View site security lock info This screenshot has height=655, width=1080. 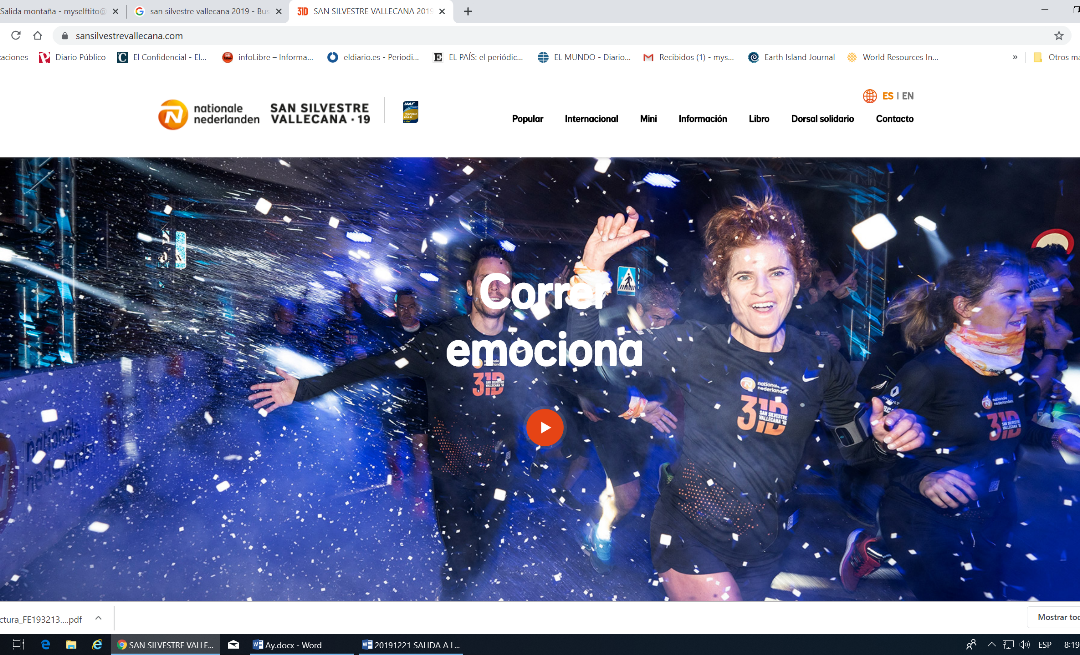(x=65, y=36)
